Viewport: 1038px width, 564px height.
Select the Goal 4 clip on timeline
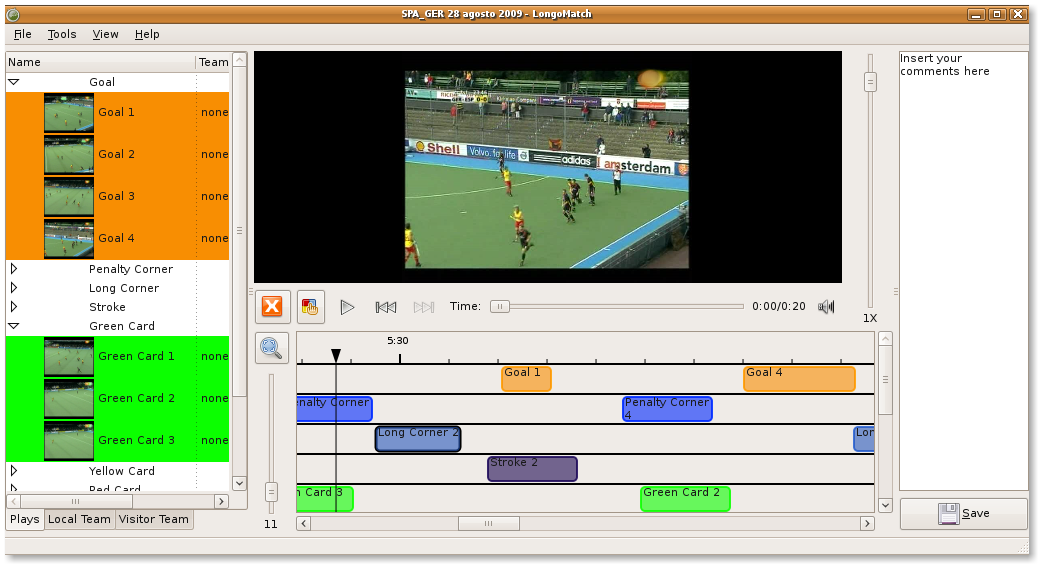coord(798,379)
